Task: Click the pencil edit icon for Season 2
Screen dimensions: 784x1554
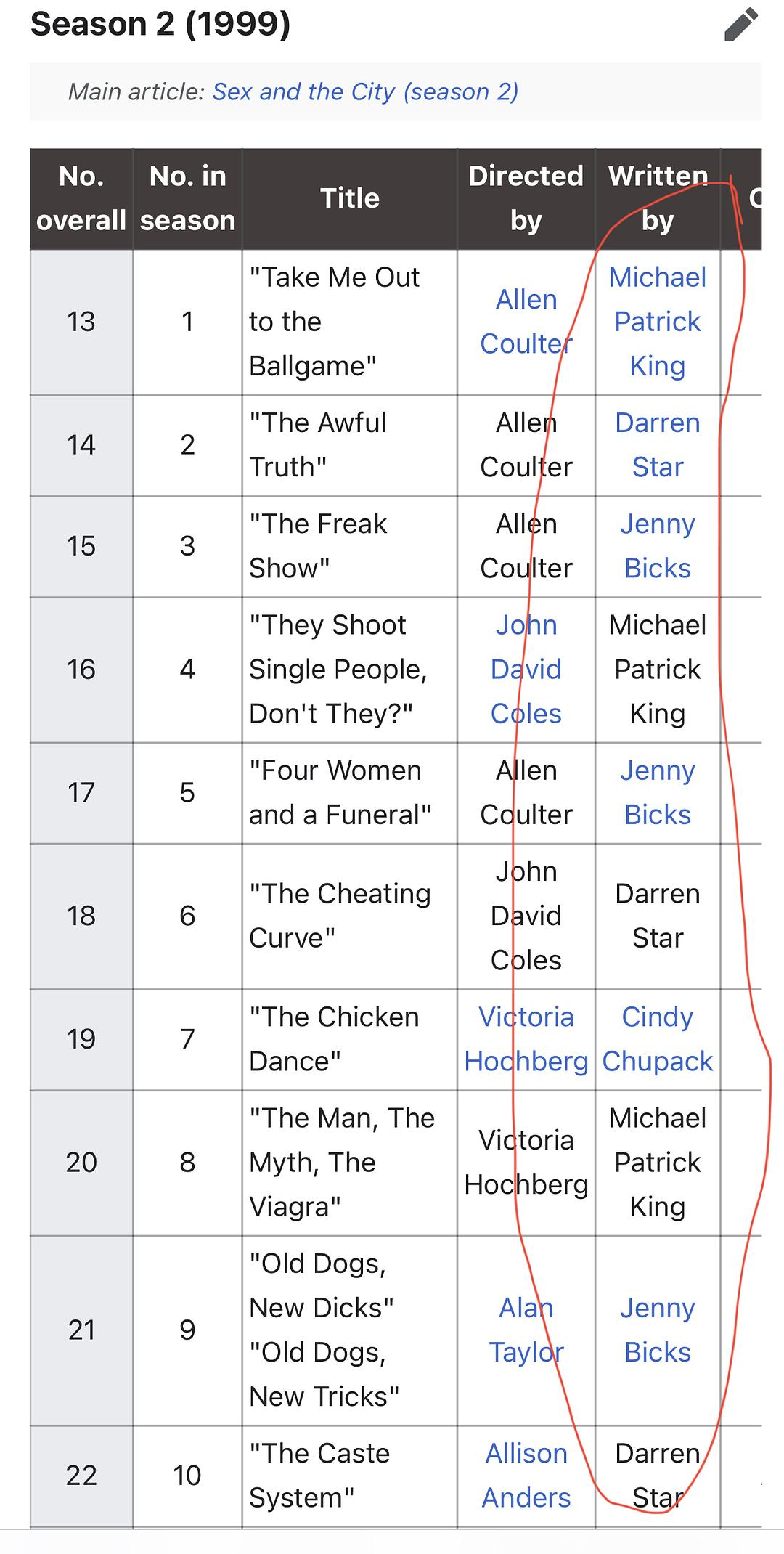Action: [741, 25]
